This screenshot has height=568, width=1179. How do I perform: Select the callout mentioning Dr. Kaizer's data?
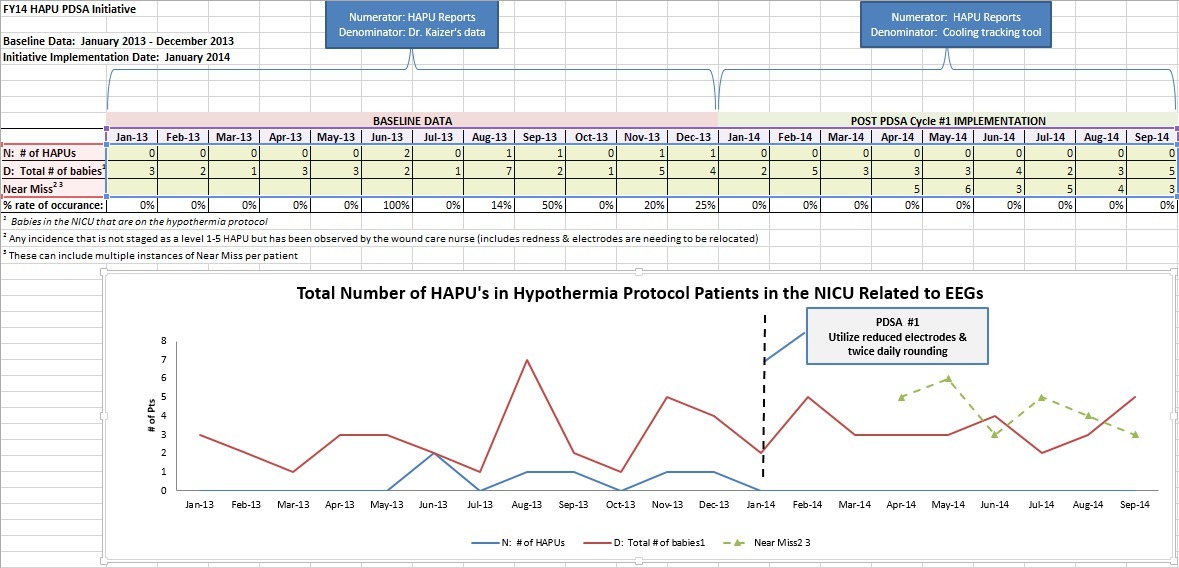coord(412,27)
